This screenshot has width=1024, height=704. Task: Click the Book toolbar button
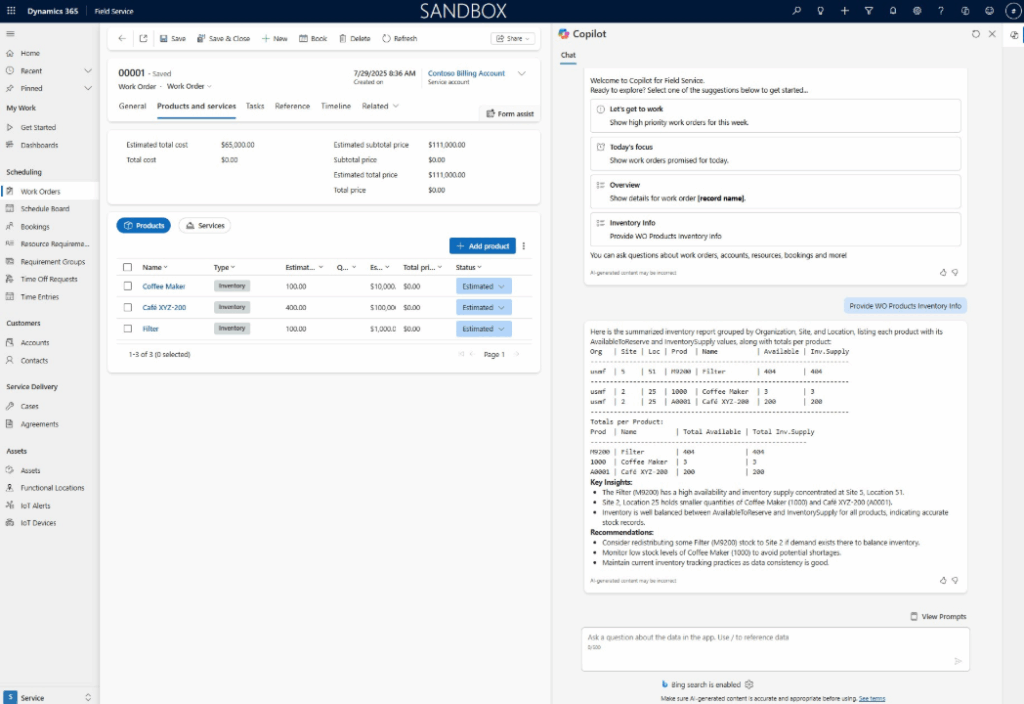tap(313, 39)
